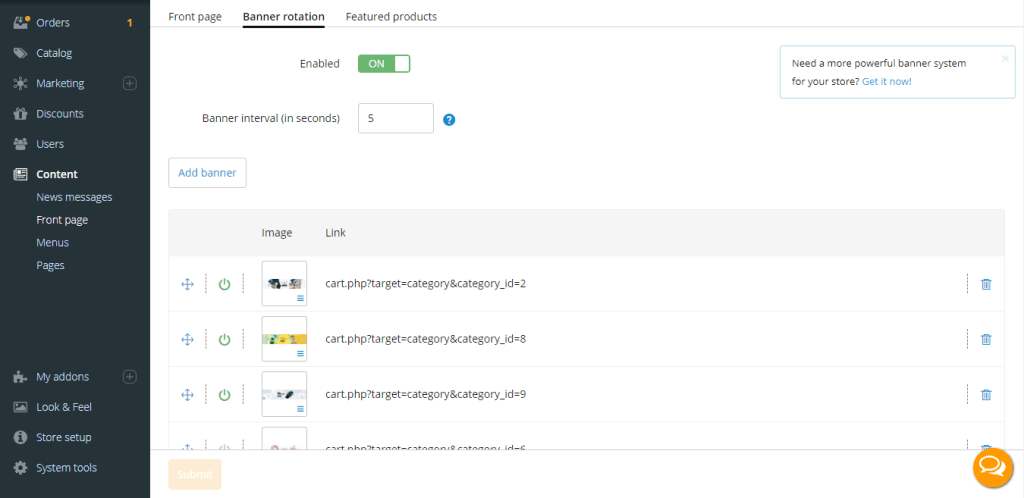Viewport: 1024px width, 498px height.
Task: Toggle the Enabled ON switch
Action: click(384, 63)
